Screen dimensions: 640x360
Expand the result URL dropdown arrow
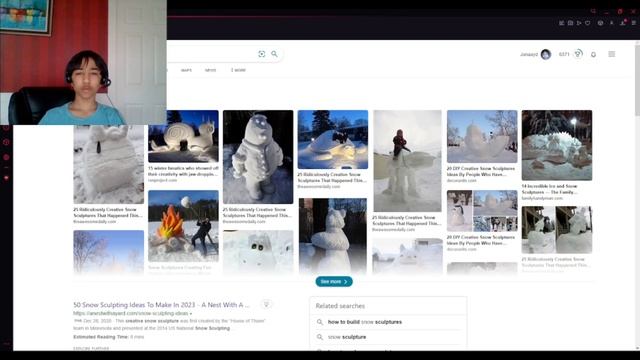coord(191,313)
